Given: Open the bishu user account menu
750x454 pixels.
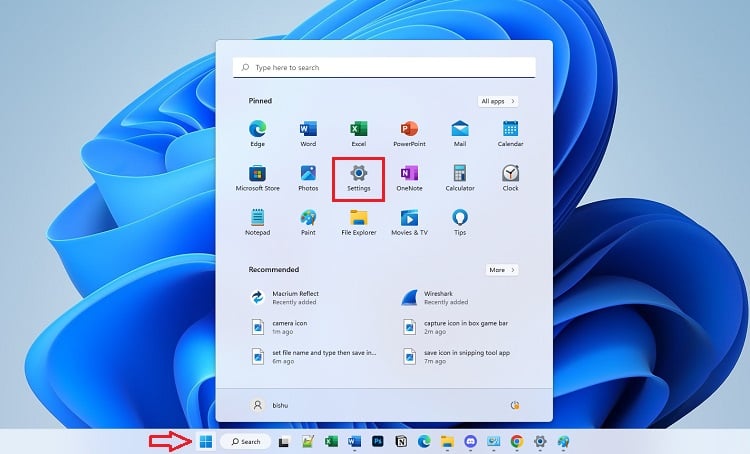Looking at the screenshot, I should [274, 405].
